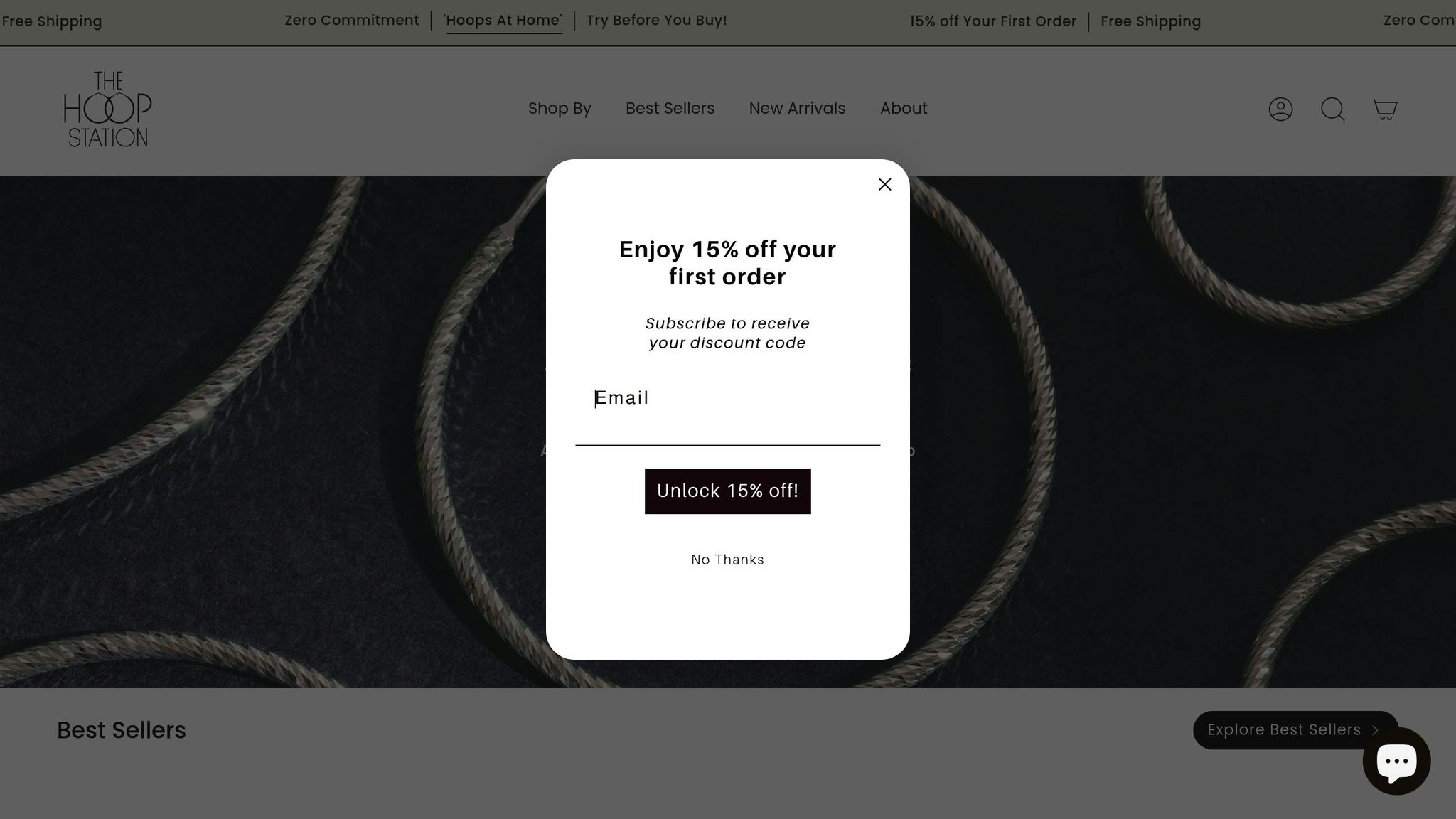
Task: Click the 15% off Your First Order banner text
Action: (992, 21)
